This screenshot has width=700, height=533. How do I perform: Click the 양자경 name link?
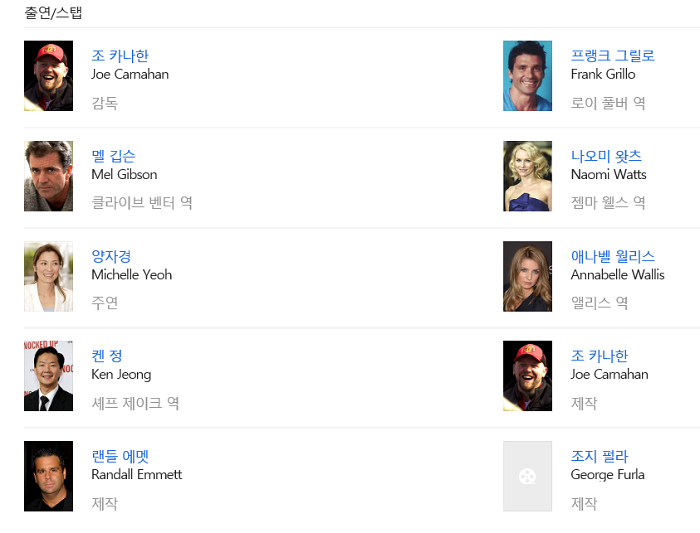pyautogui.click(x=111, y=256)
